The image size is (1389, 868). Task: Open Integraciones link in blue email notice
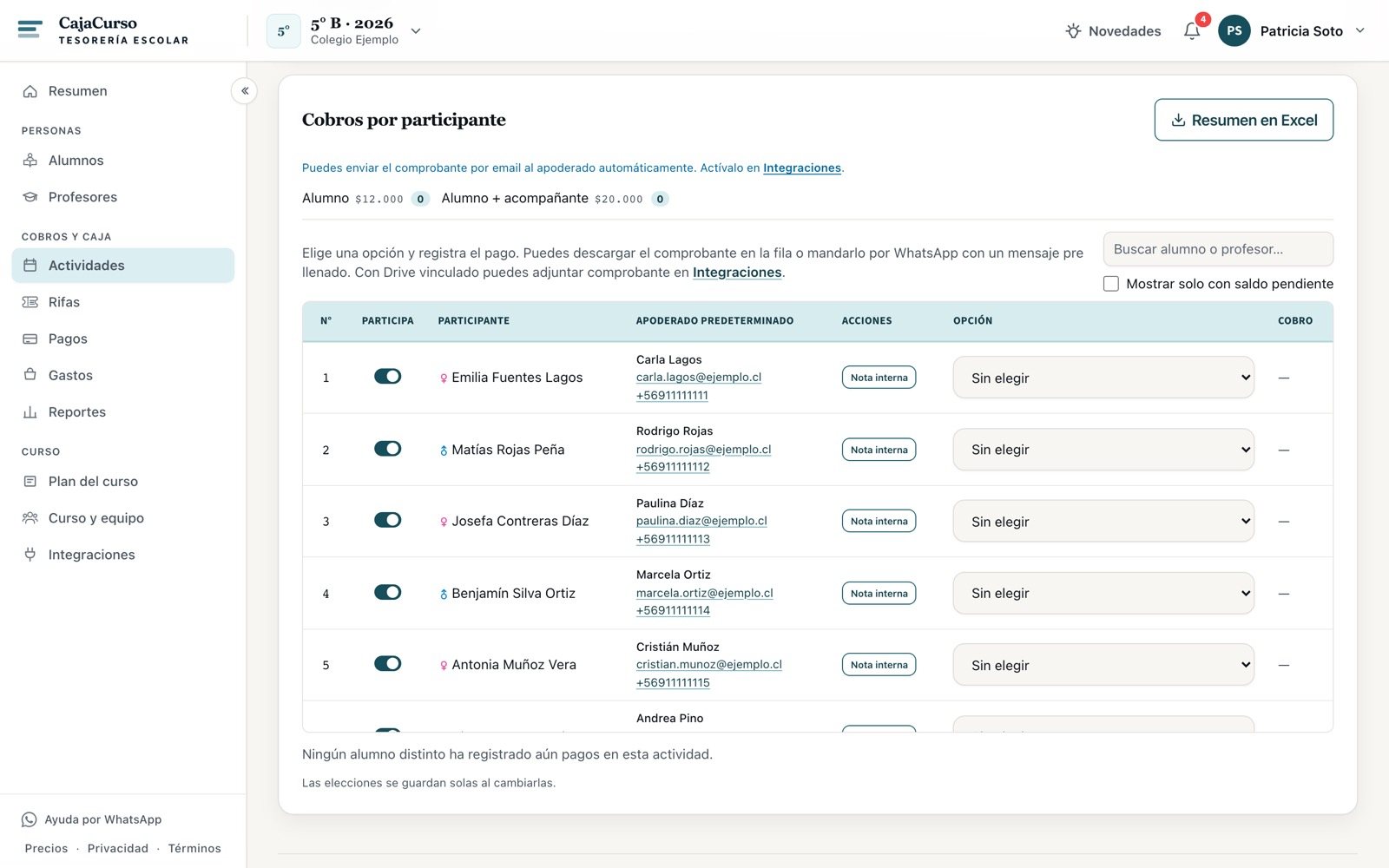tap(802, 168)
